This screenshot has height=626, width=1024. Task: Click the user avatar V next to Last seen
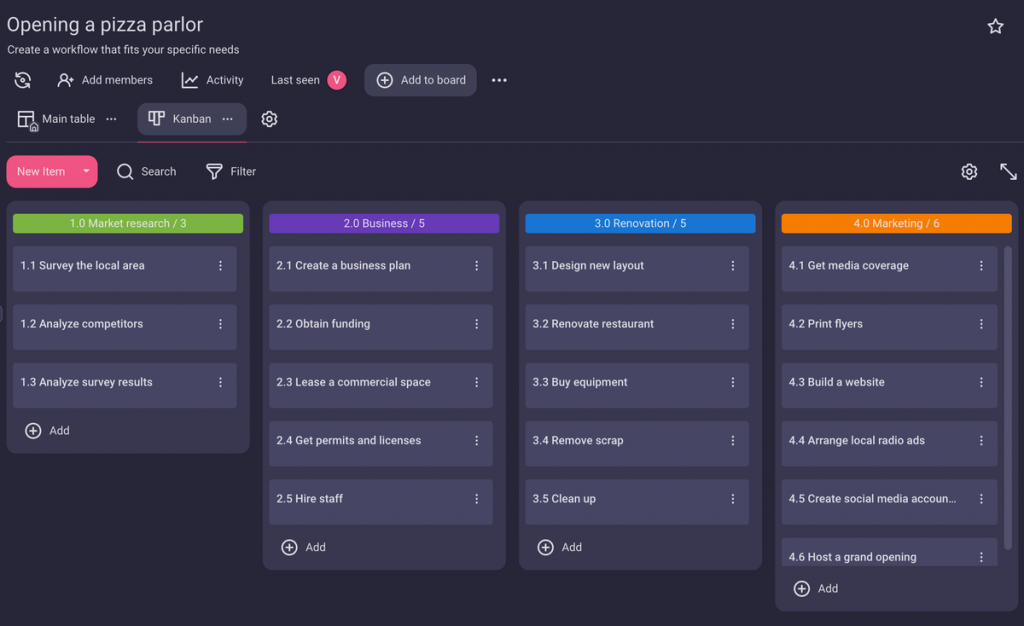[x=336, y=80]
